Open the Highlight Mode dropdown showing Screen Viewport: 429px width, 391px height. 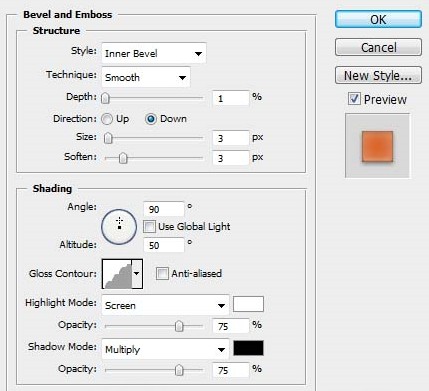tap(165, 305)
